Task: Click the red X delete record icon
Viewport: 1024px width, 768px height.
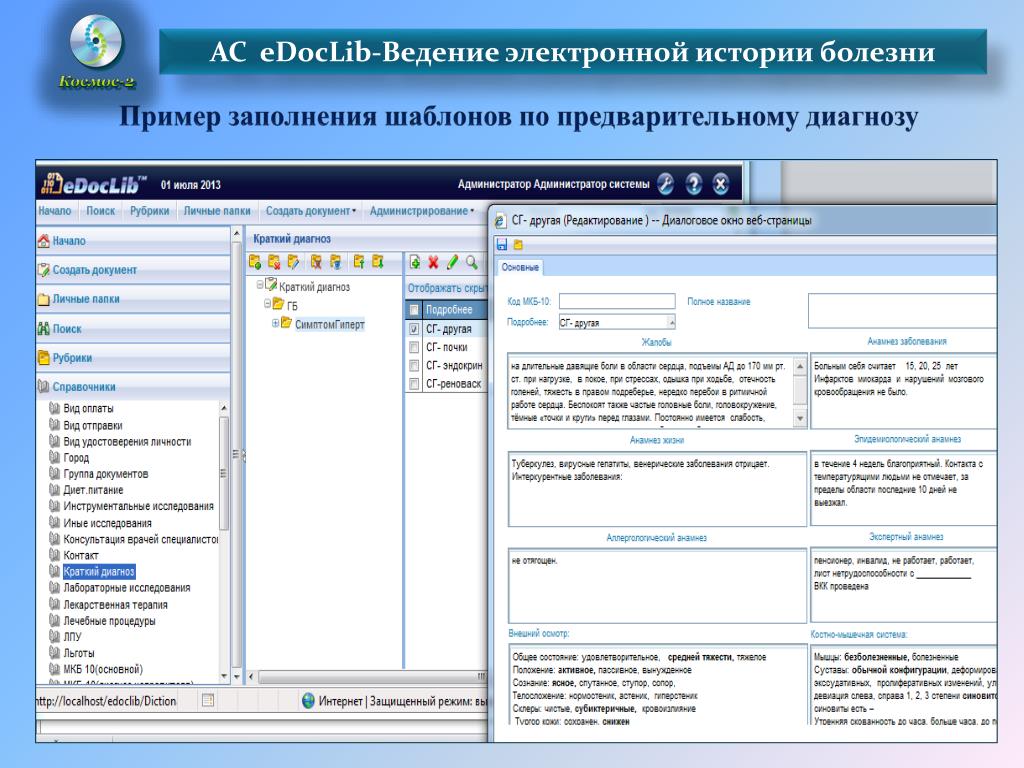Action: (x=433, y=263)
